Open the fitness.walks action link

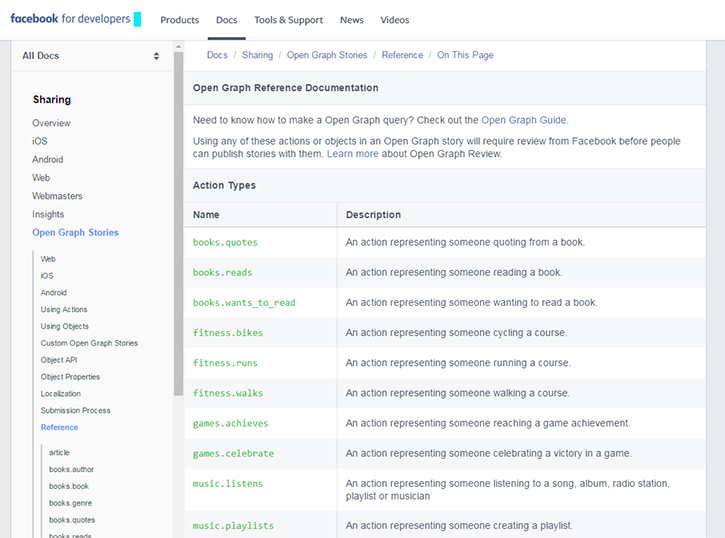[x=228, y=393]
